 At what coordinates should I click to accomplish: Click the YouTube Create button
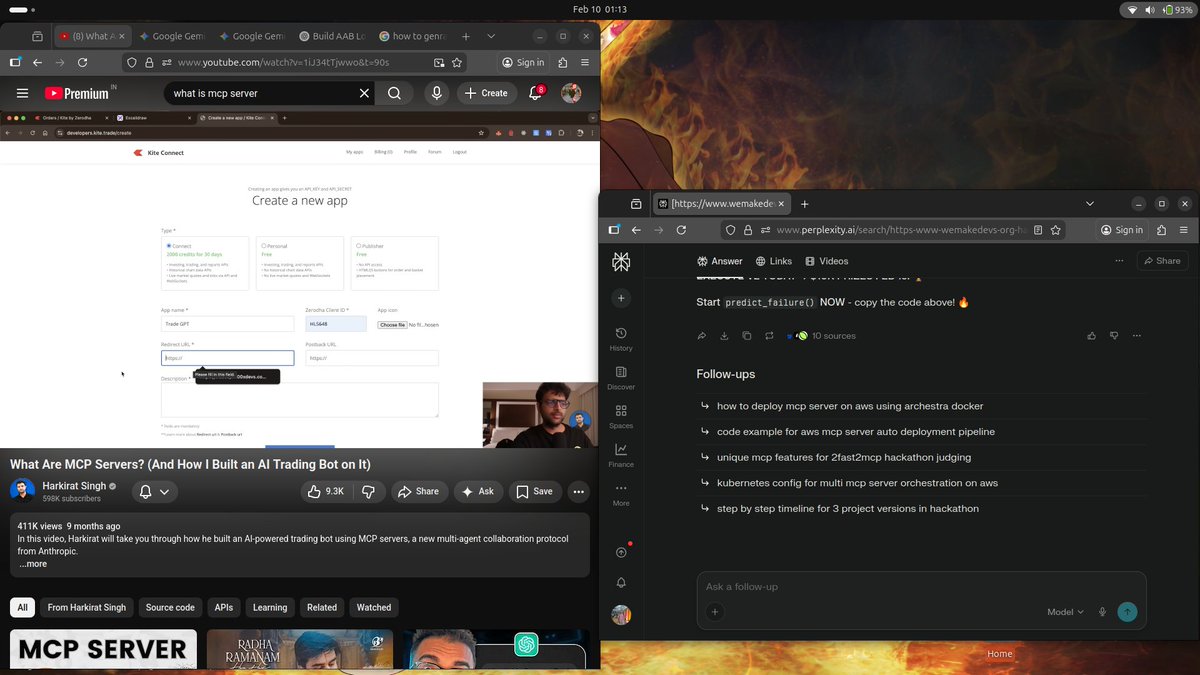487,93
